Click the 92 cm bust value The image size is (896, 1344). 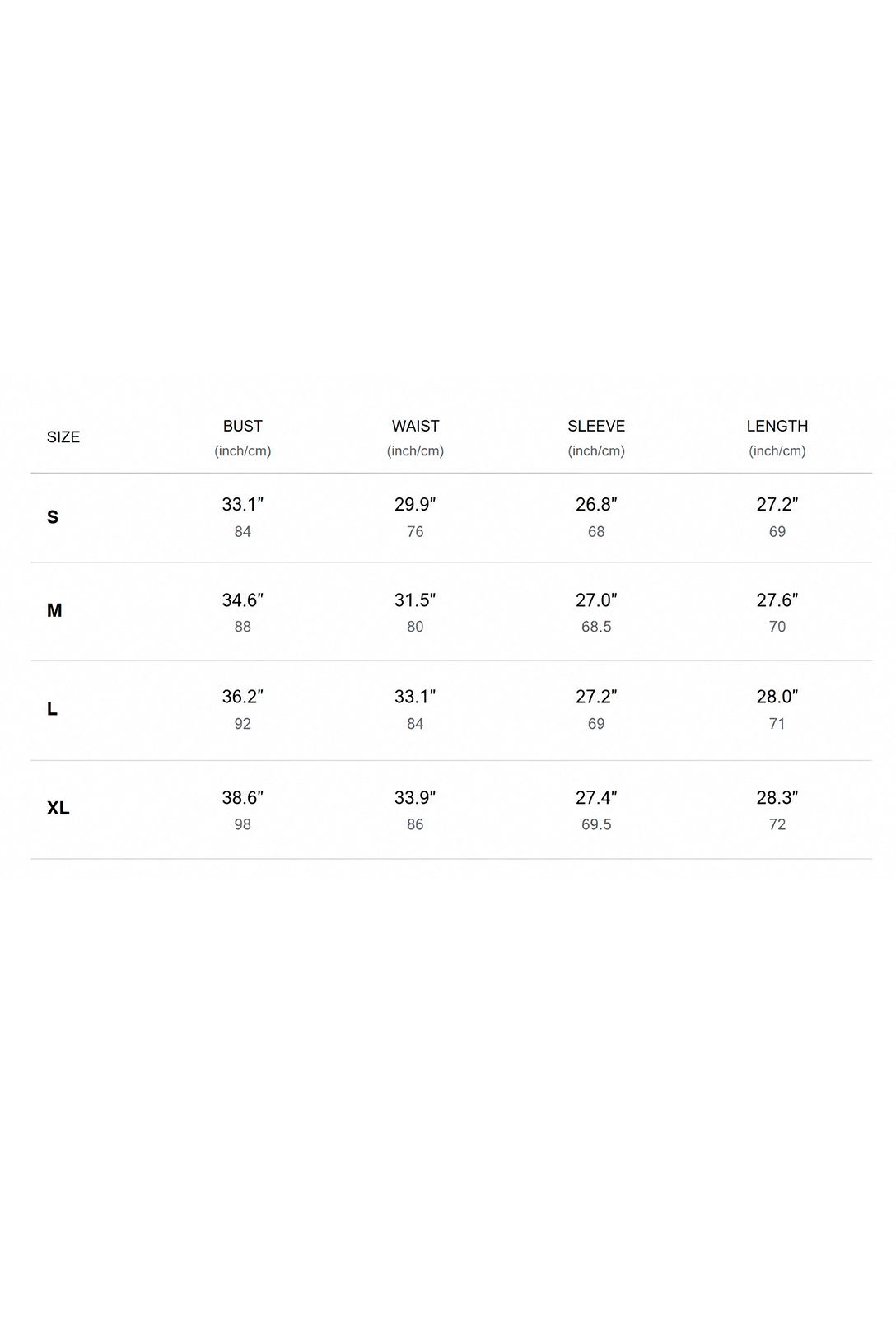tap(243, 724)
